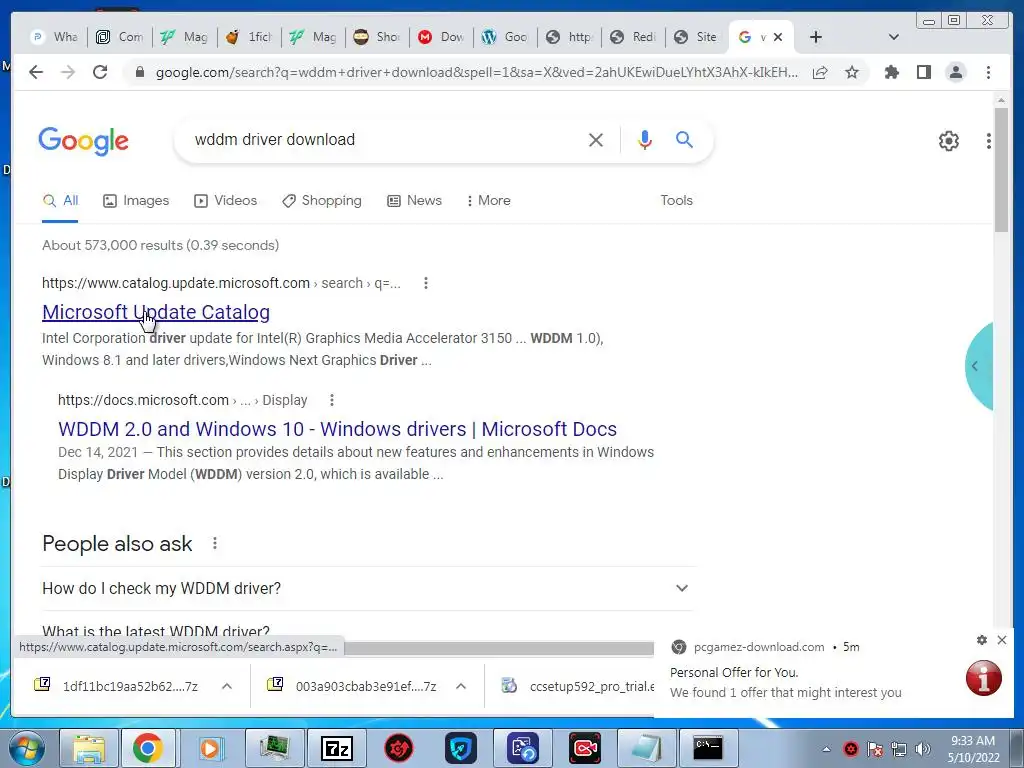This screenshot has width=1024, height=768.
Task: Open Command Prompt taskbar icon
Action: point(708,748)
